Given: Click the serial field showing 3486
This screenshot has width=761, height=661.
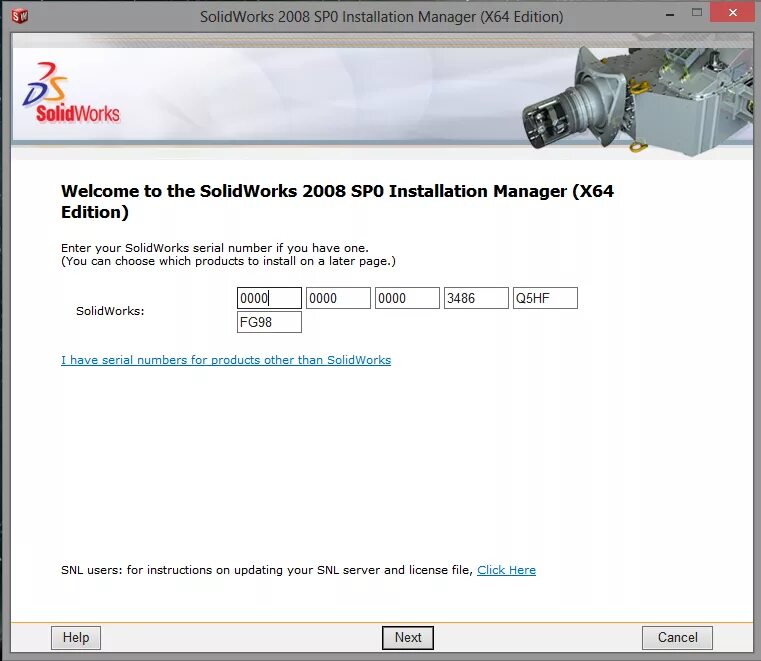Looking at the screenshot, I should (476, 298).
